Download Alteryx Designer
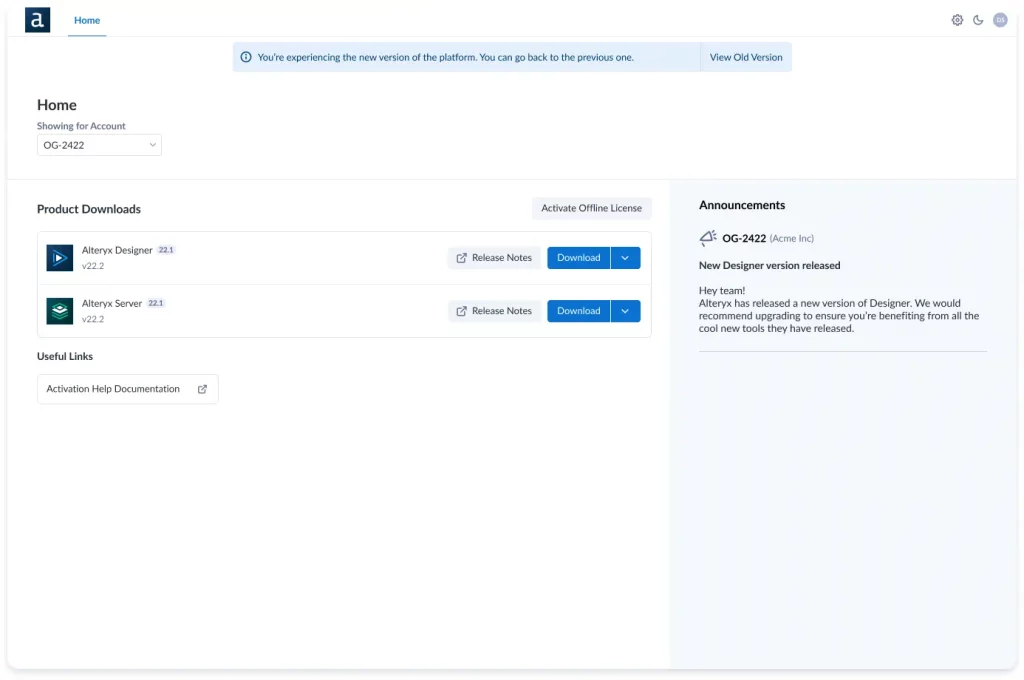 point(579,257)
